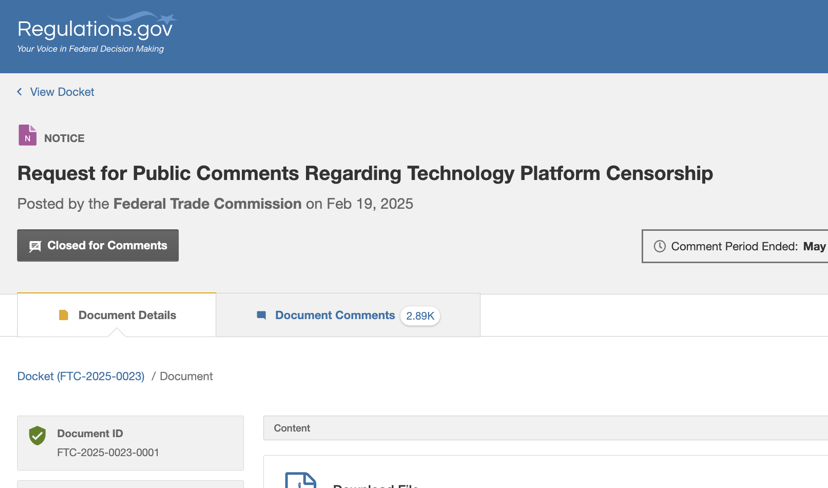Click the blue Document Comments chat icon
This screenshot has height=488, width=828.
(262, 315)
